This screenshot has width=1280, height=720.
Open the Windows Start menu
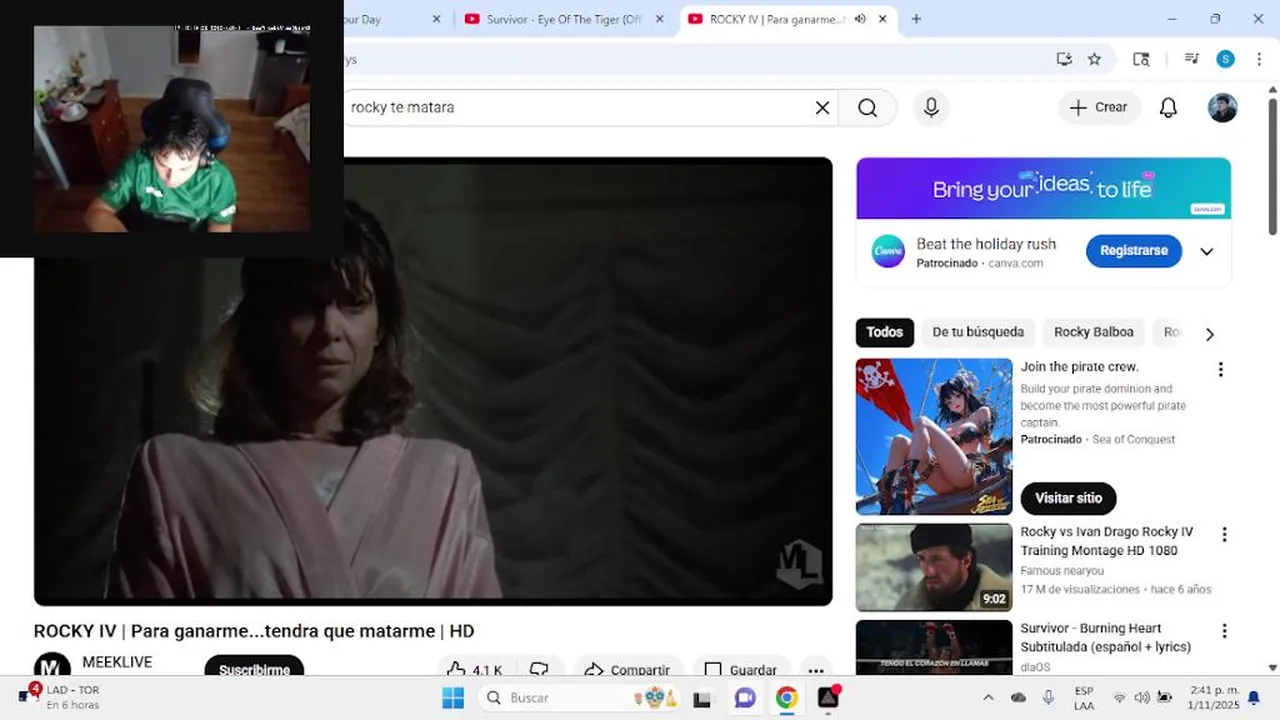click(x=453, y=697)
